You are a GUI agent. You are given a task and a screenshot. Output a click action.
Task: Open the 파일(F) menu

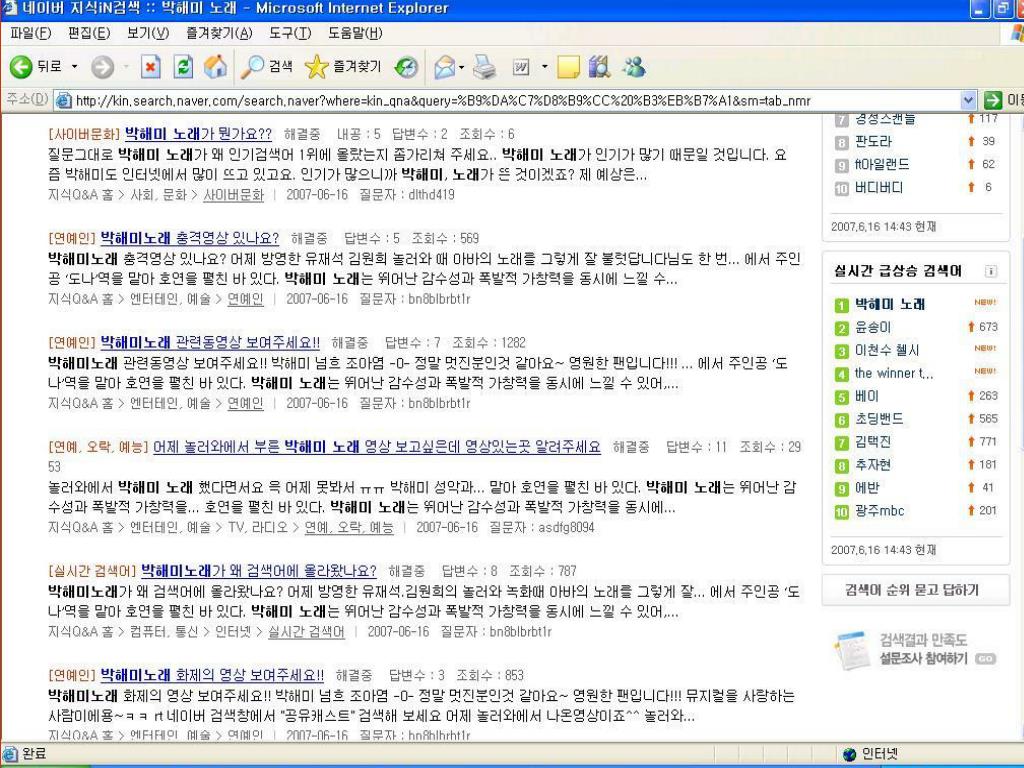31,33
